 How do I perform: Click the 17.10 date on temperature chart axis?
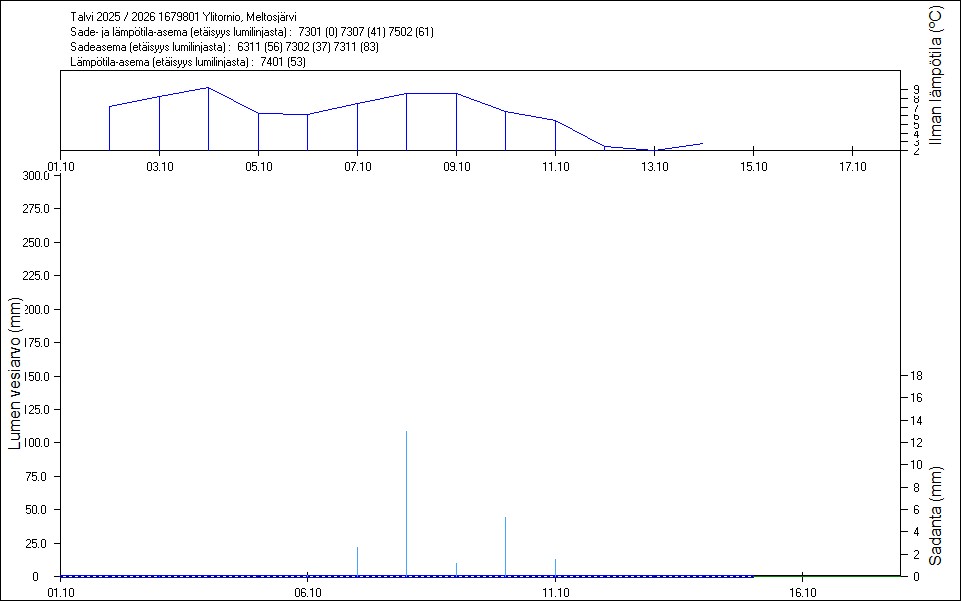coord(851,166)
